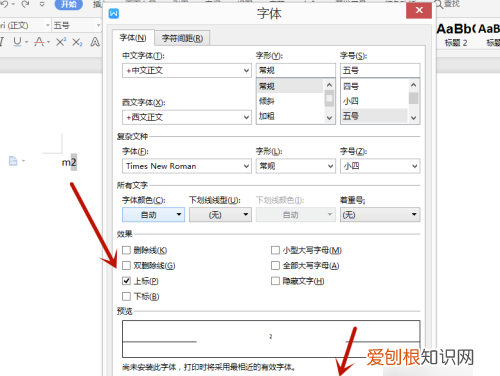Click the redo arrow in the title bar
This screenshot has height=376, width=500.
25,4
